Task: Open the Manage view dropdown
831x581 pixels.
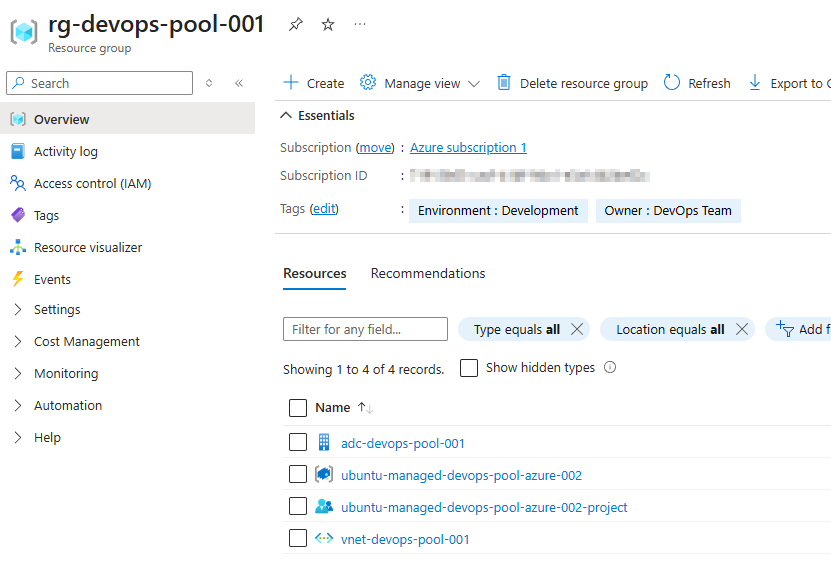Action: [420, 83]
